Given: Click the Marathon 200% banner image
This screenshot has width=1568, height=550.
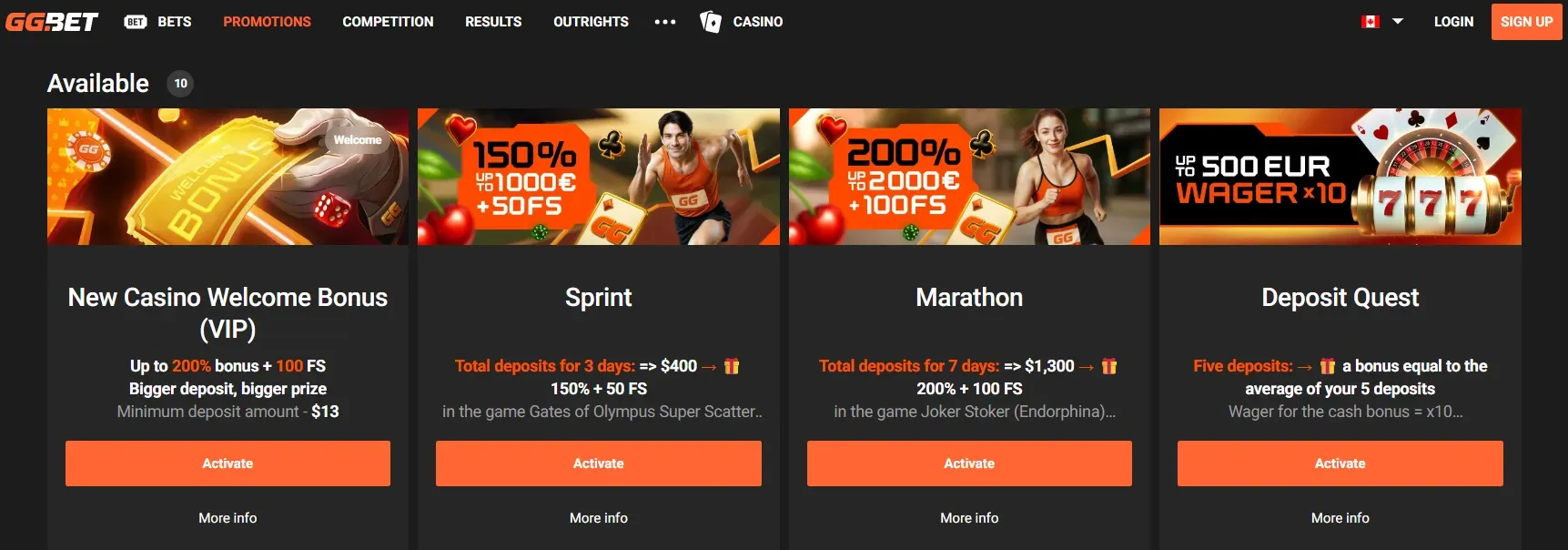Looking at the screenshot, I should (x=969, y=177).
